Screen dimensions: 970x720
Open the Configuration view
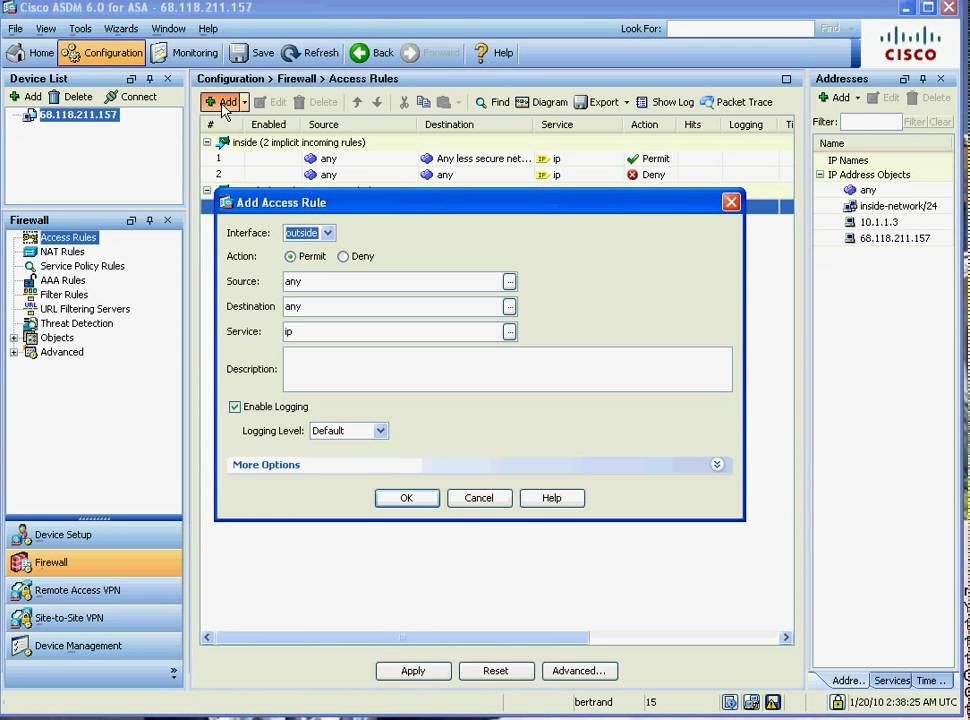(x=102, y=53)
